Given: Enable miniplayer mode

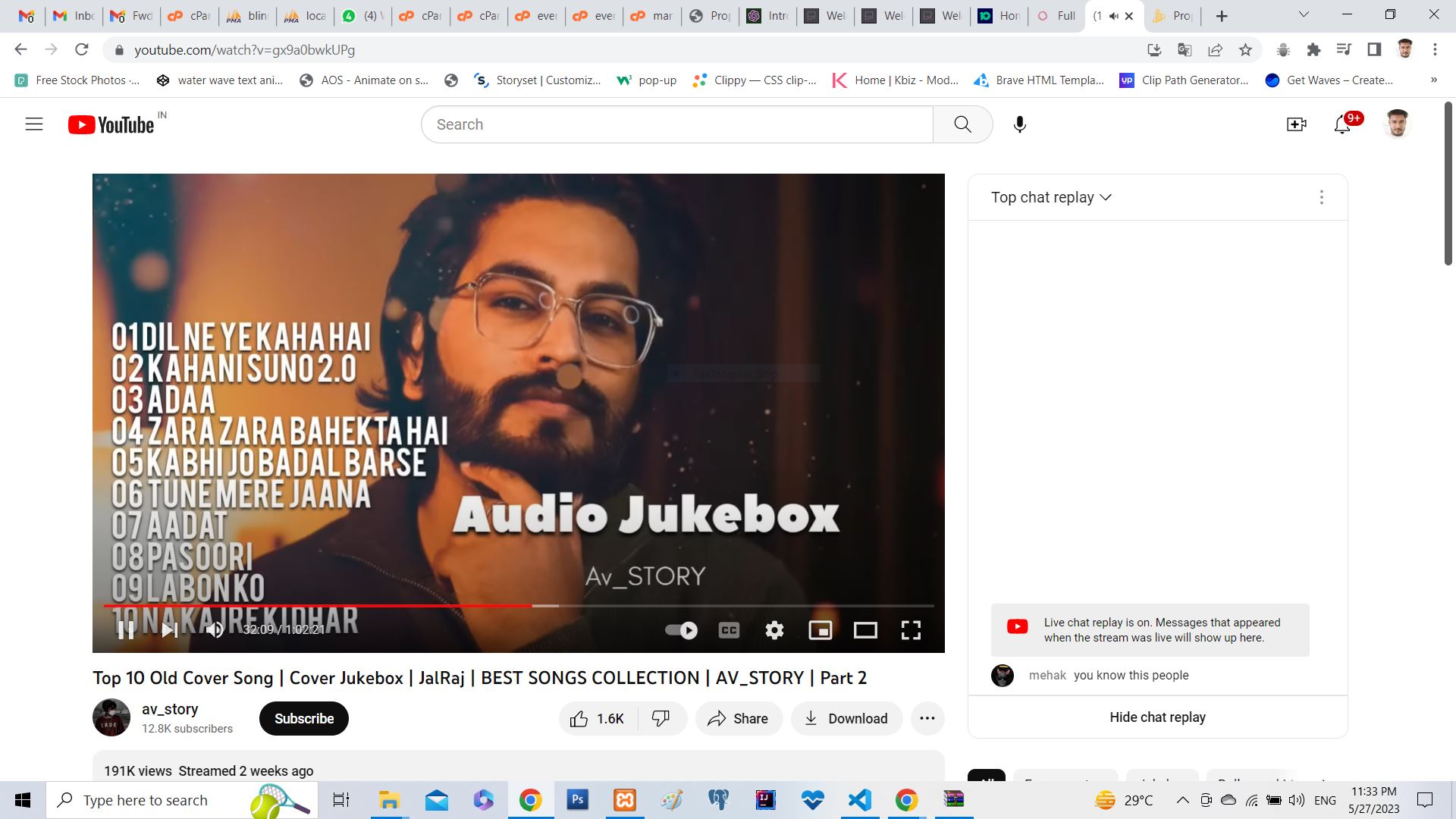Looking at the screenshot, I should (820, 630).
